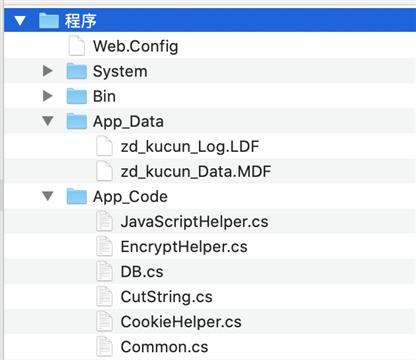Screen dimensions: 416x360
Task: Expand the System folder
Action: [x=48, y=71]
